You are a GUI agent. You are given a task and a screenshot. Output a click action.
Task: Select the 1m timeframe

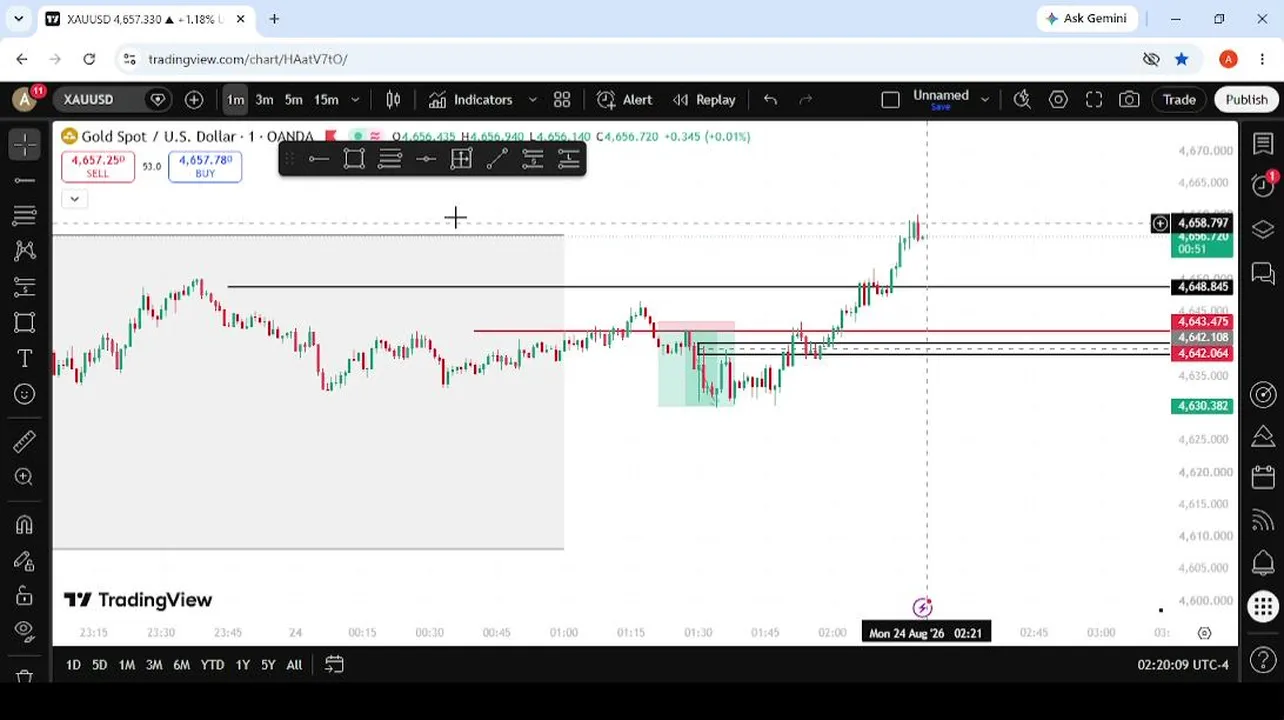pyautogui.click(x=235, y=99)
